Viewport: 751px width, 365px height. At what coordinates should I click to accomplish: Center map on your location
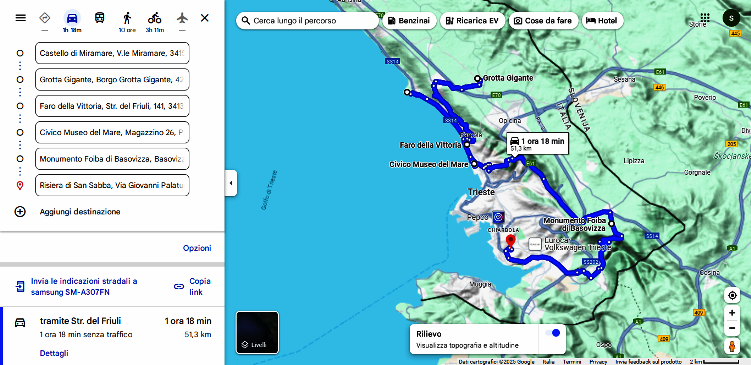732,296
